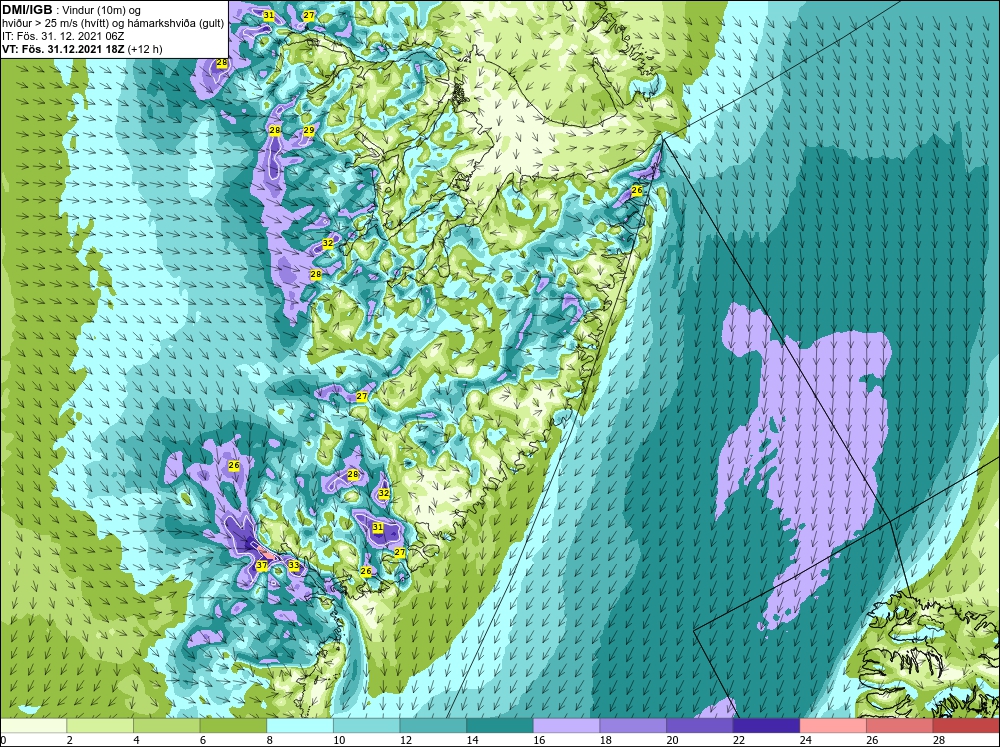Image resolution: width=1000 pixels, height=747 pixels.
Task: Click the scale number 24
Action: coord(806,740)
